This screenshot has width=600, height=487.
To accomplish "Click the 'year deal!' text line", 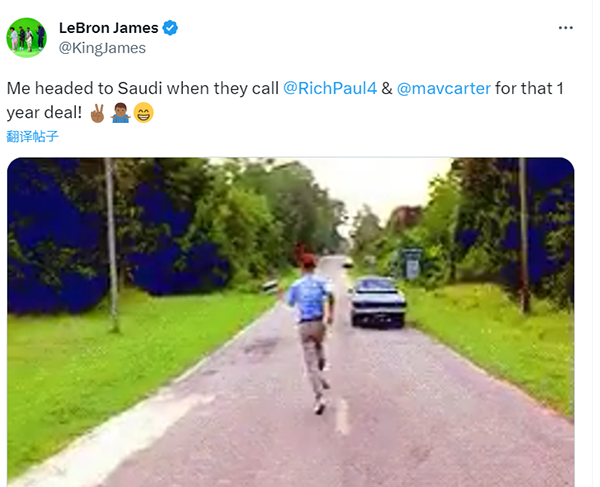I will pyautogui.click(x=44, y=113).
